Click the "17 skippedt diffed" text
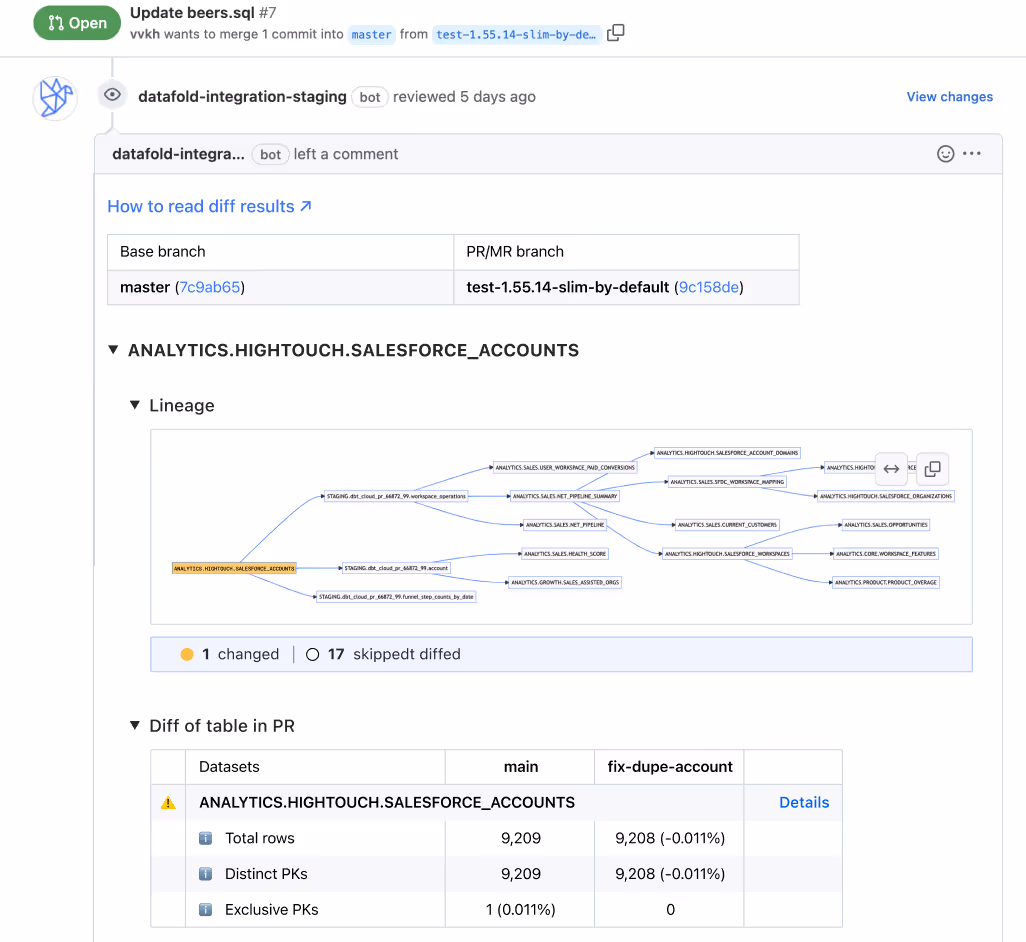The image size is (1026, 942). click(394, 654)
